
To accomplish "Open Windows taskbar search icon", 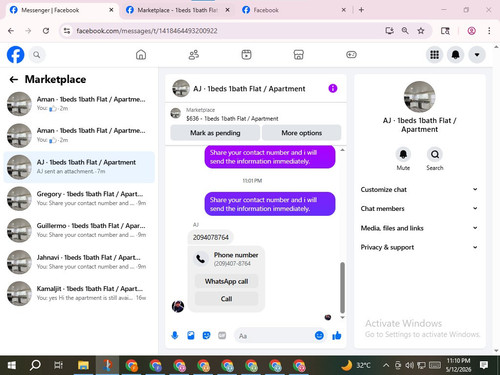I will (x=35, y=365).
